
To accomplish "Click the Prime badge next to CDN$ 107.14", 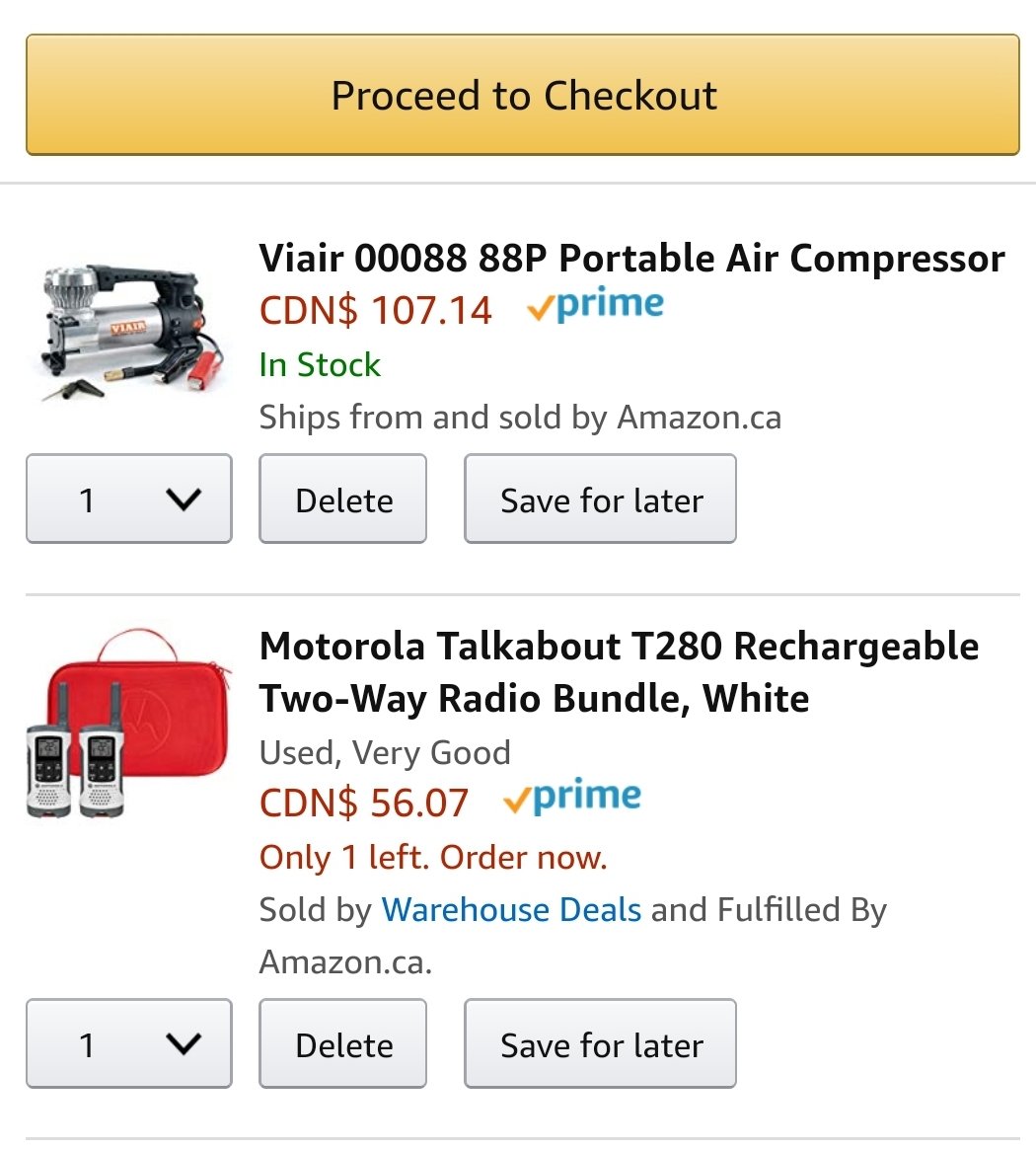I will 595,305.
